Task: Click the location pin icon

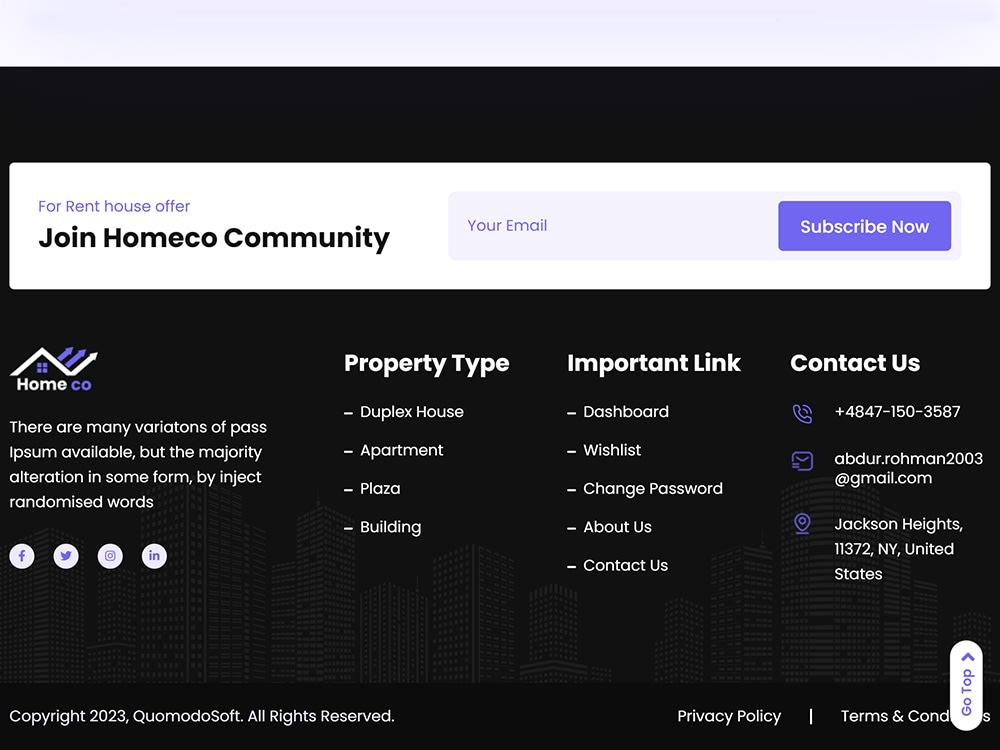Action: [802, 523]
